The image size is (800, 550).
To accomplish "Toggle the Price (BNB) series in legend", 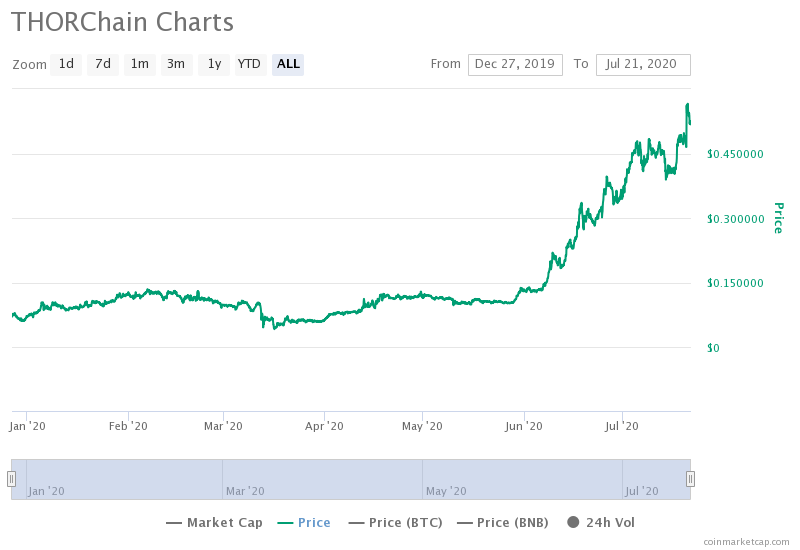I will click(503, 522).
